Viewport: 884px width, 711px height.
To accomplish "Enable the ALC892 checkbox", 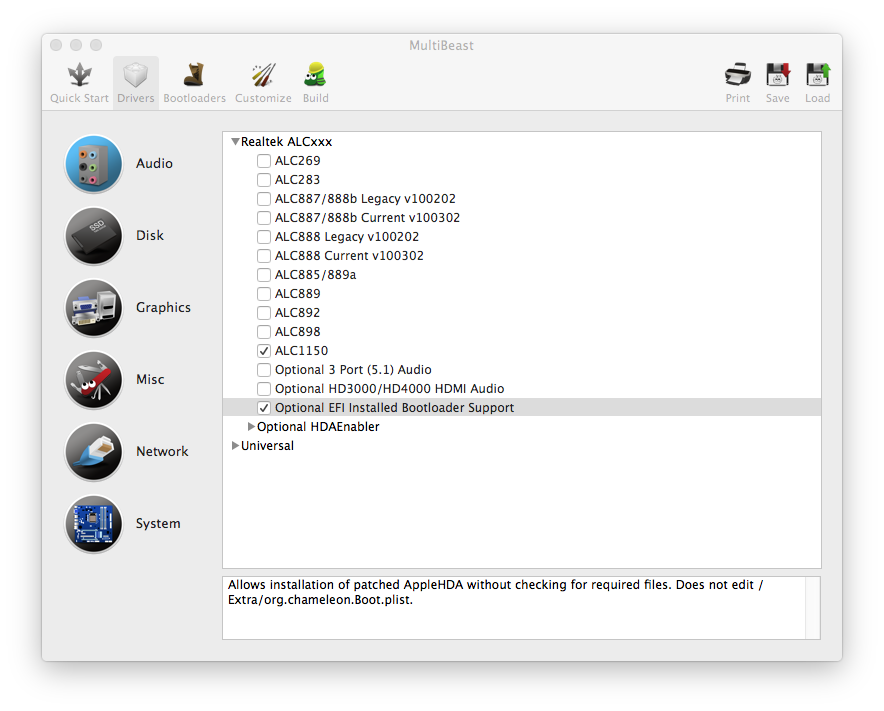I will (263, 313).
